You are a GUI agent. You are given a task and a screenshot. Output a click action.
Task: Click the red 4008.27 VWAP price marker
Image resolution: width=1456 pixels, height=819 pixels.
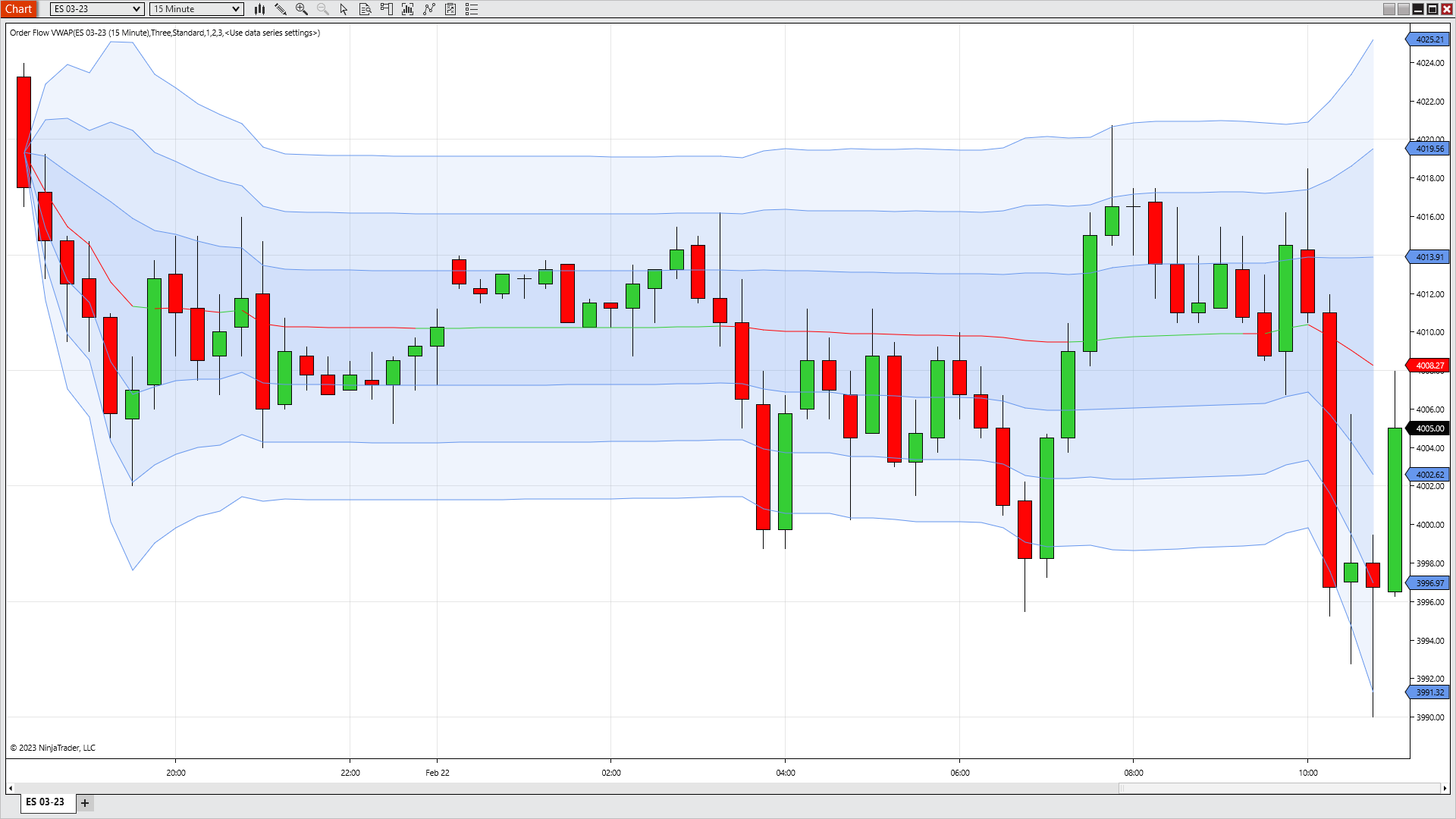[1429, 366]
